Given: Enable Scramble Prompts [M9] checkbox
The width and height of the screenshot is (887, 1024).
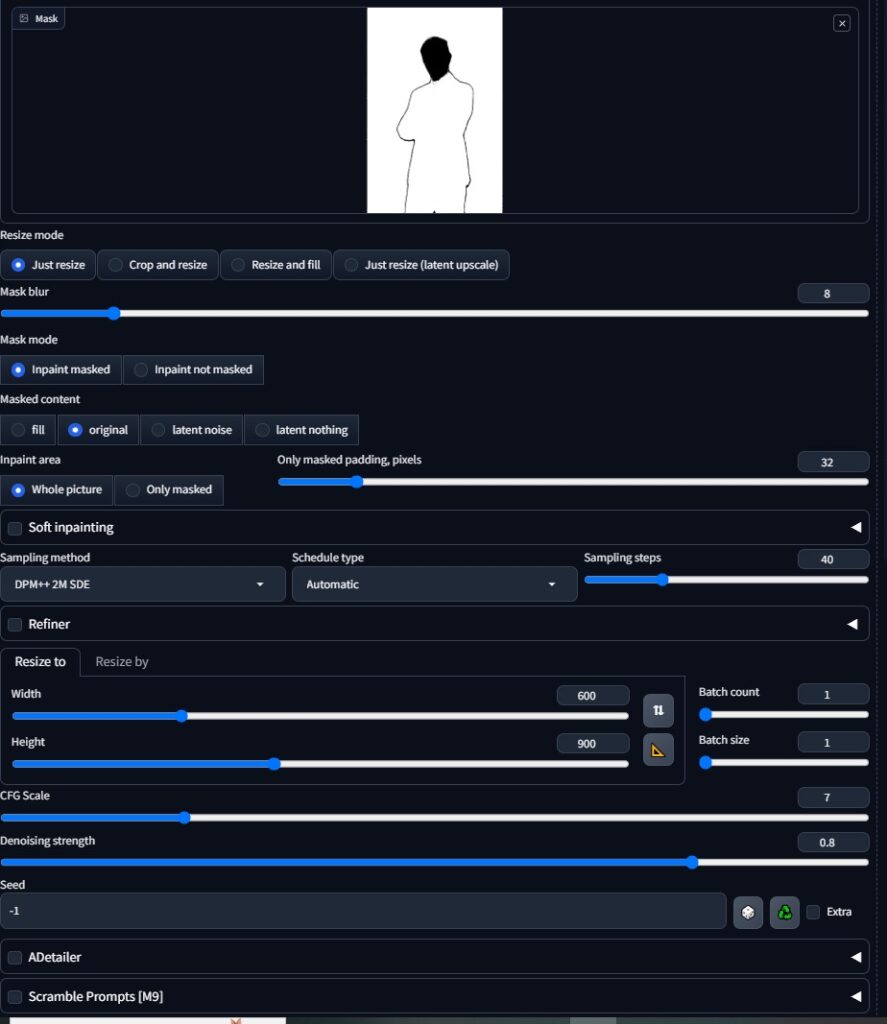Looking at the screenshot, I should [15, 997].
